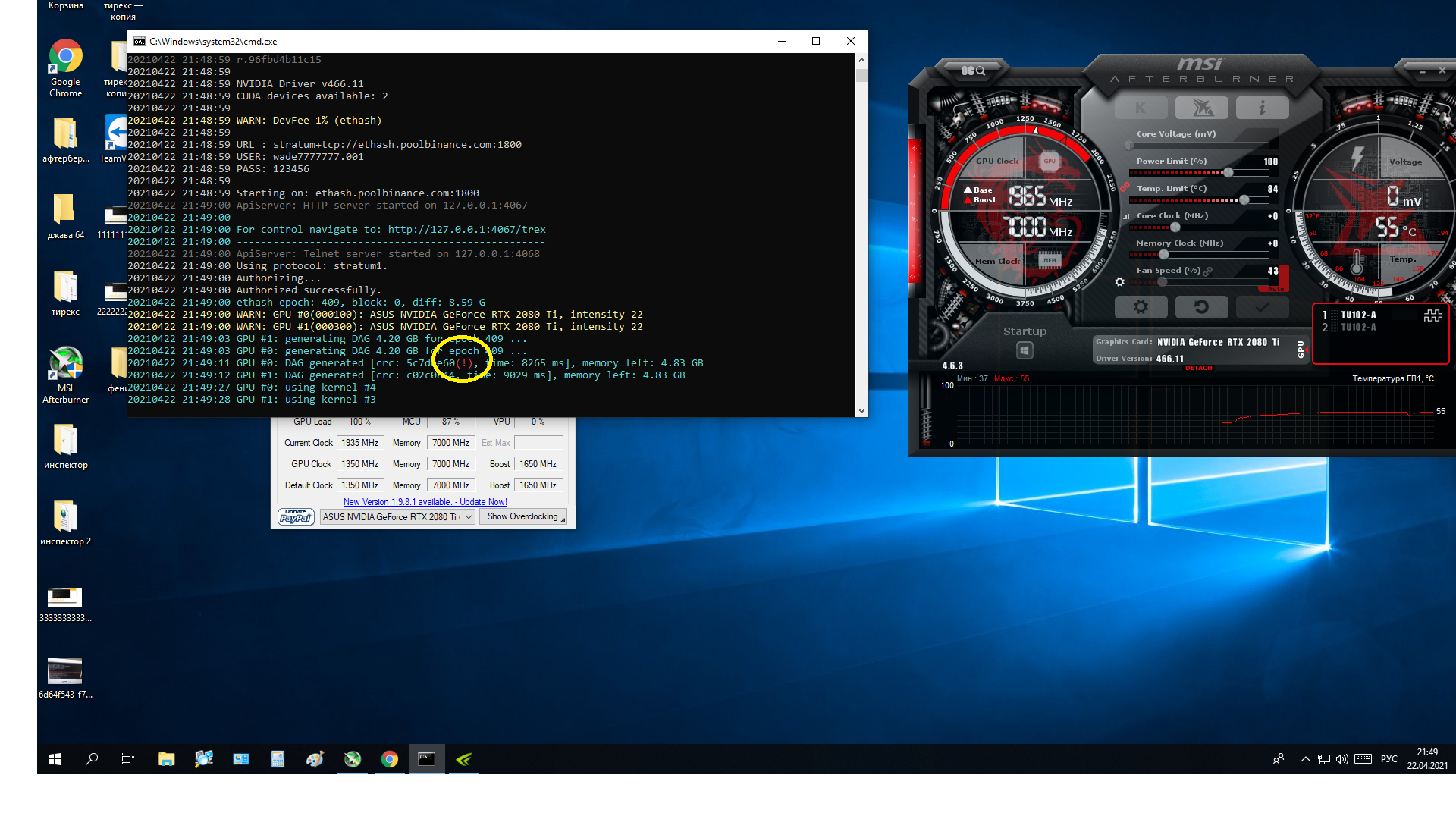Switch input language РУС indicator
The height and width of the screenshot is (819, 1456).
click(1389, 759)
